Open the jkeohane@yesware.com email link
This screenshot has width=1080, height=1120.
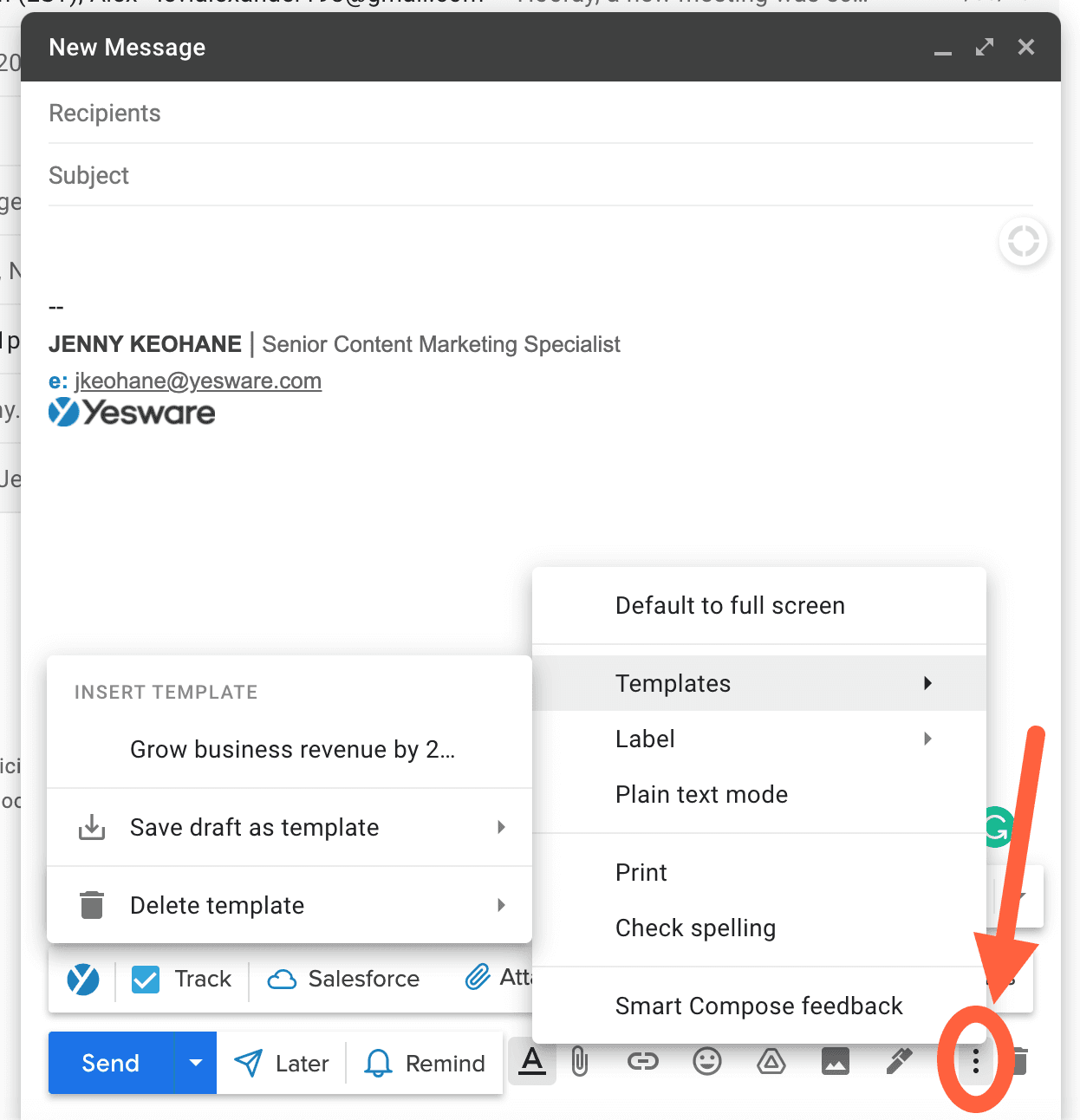[x=197, y=381]
